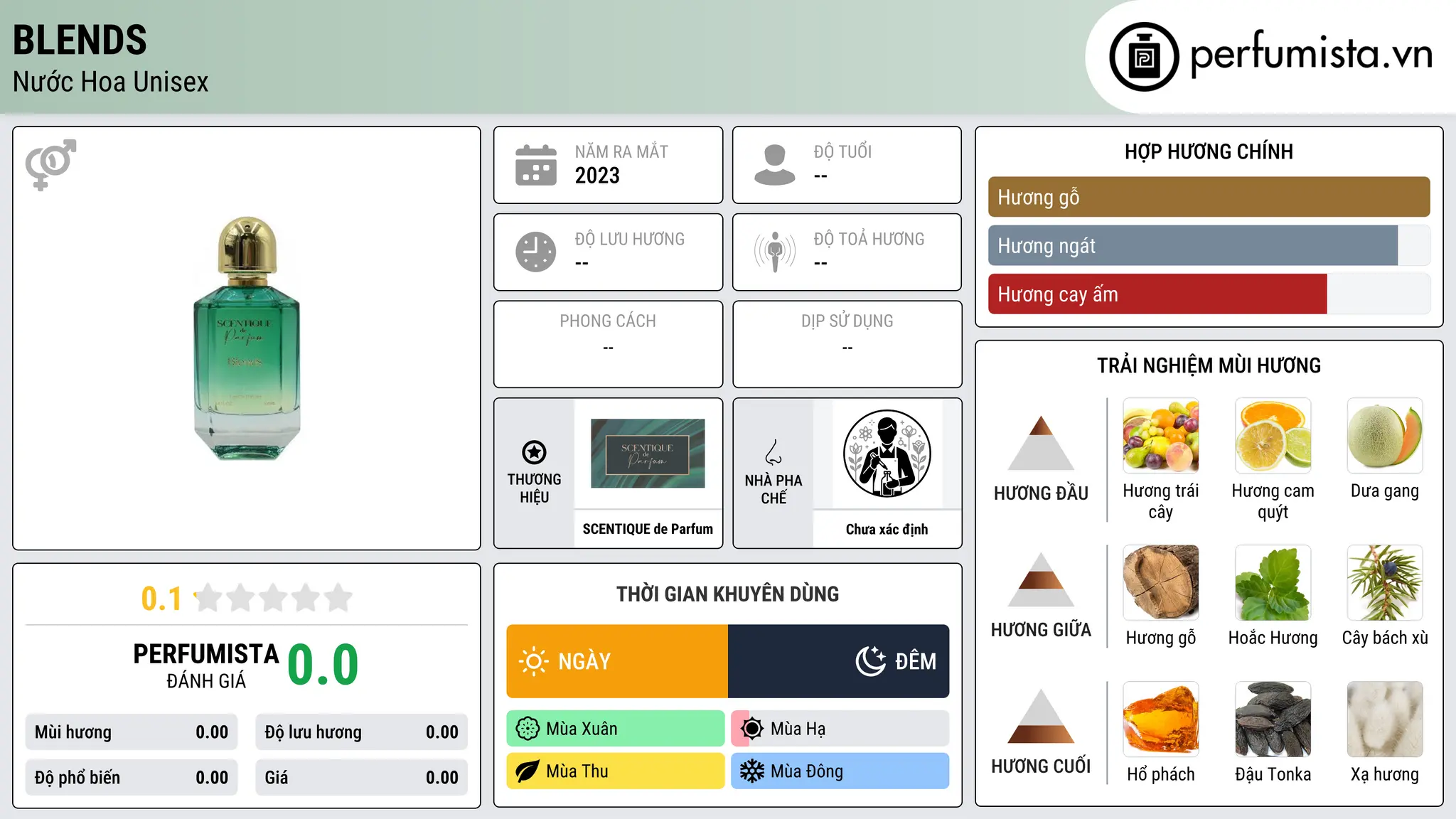The height and width of the screenshot is (819, 1456).
Task: Click the HỢP HƯƠNG CHÍNH heading
Action: point(1209,151)
